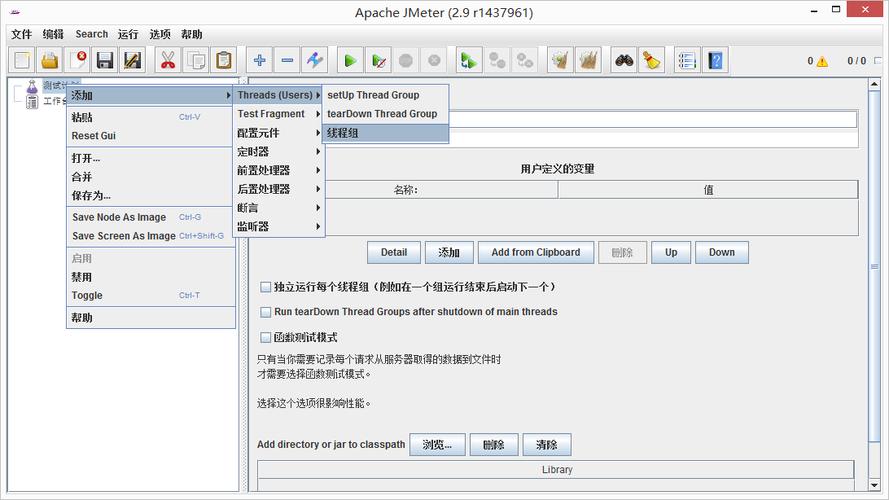
Task: Click the green Start test button
Action: 350,60
